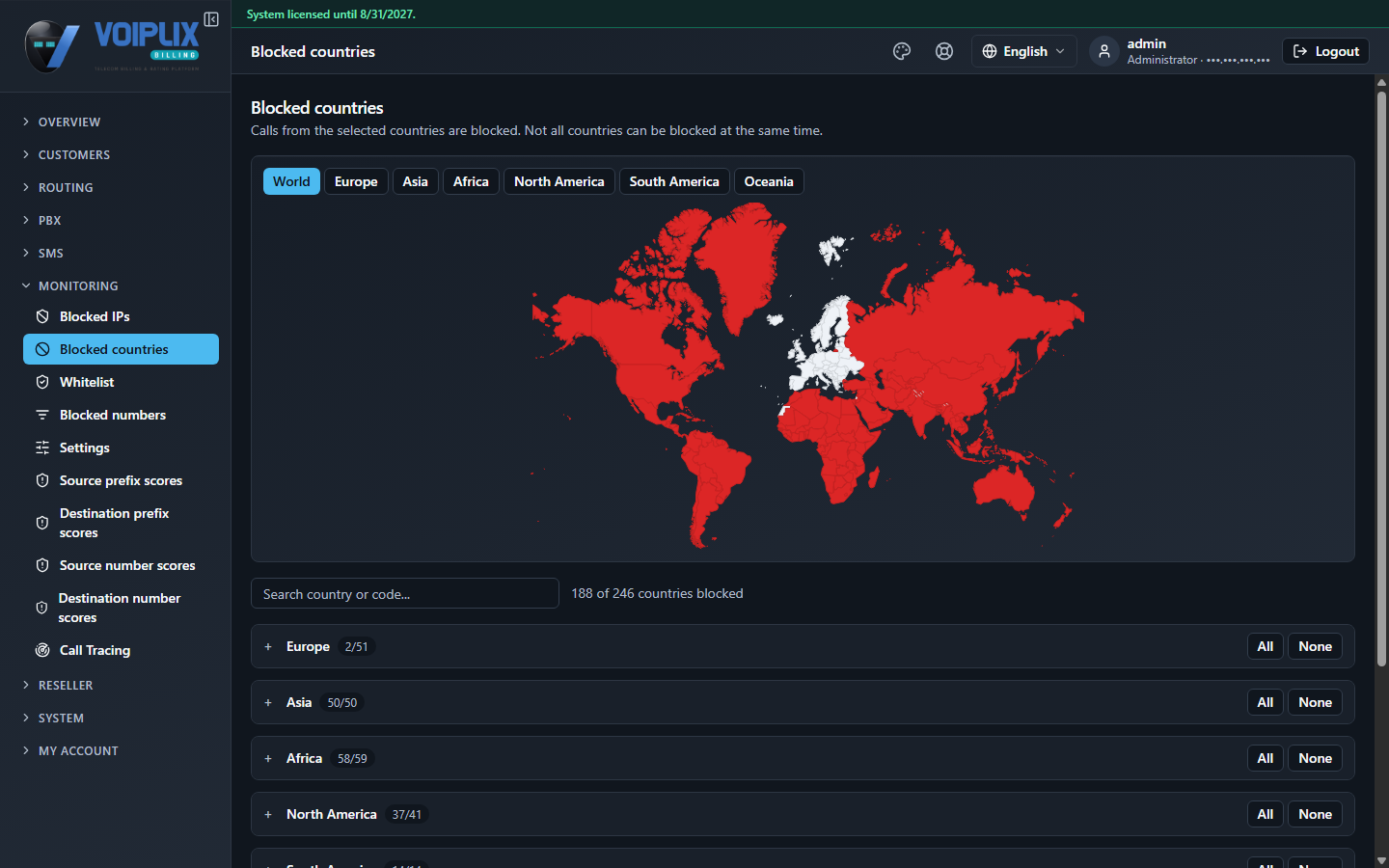Image resolution: width=1389 pixels, height=868 pixels.
Task: Expand the North America country group
Action: tap(268, 815)
